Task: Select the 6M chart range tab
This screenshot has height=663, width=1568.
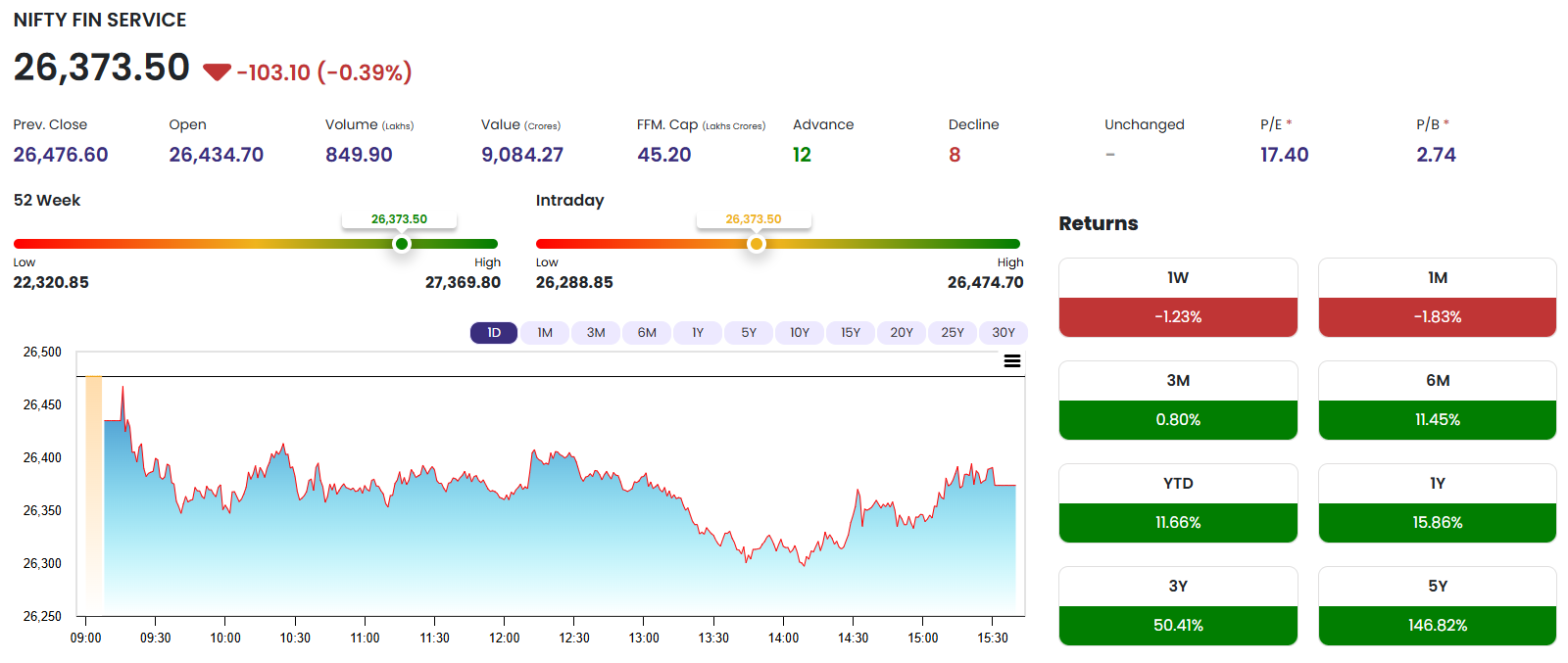Action: coord(647,333)
